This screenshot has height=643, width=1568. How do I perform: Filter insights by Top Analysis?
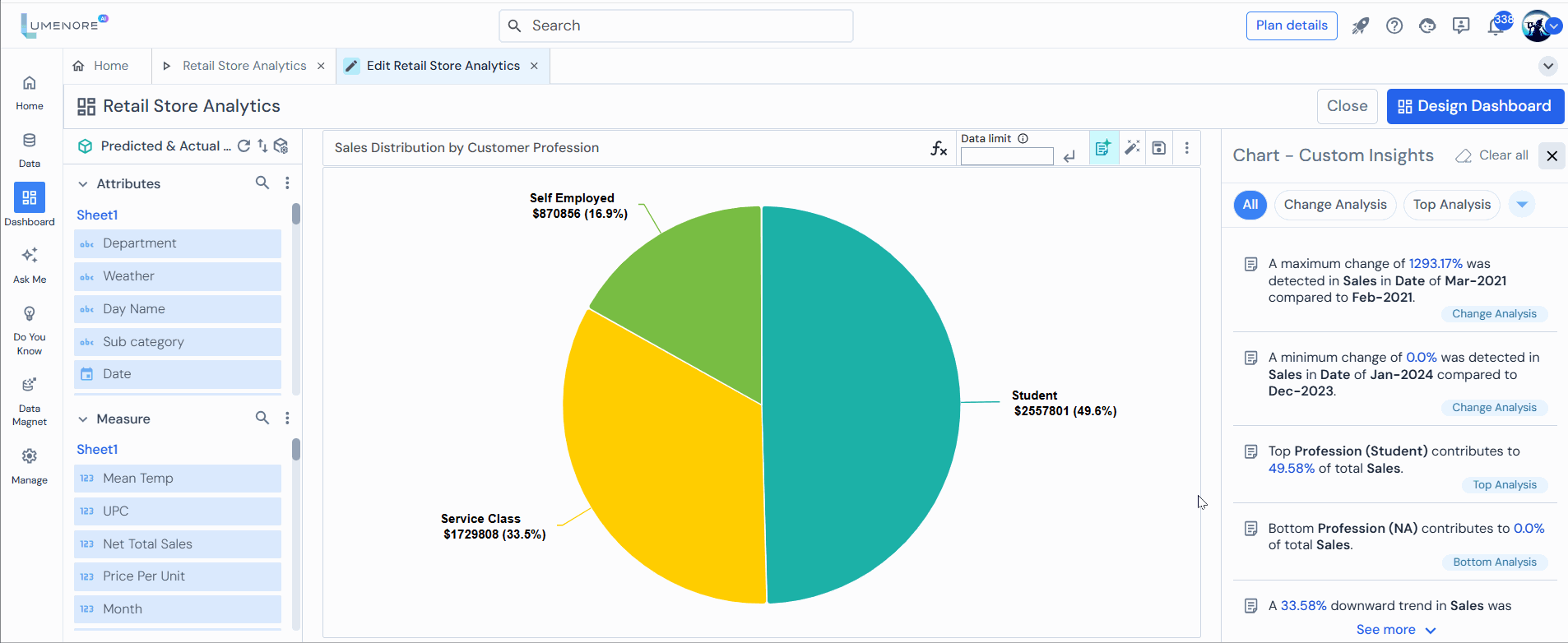click(x=1451, y=205)
